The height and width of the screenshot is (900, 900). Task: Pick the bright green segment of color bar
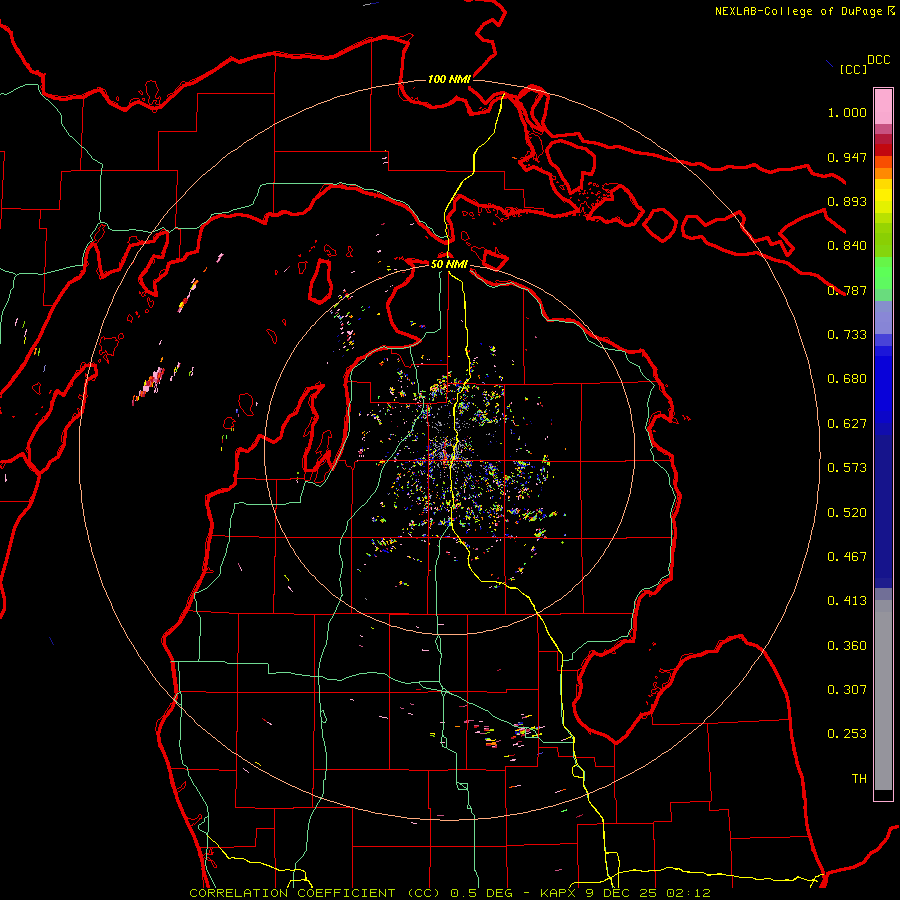[883, 273]
